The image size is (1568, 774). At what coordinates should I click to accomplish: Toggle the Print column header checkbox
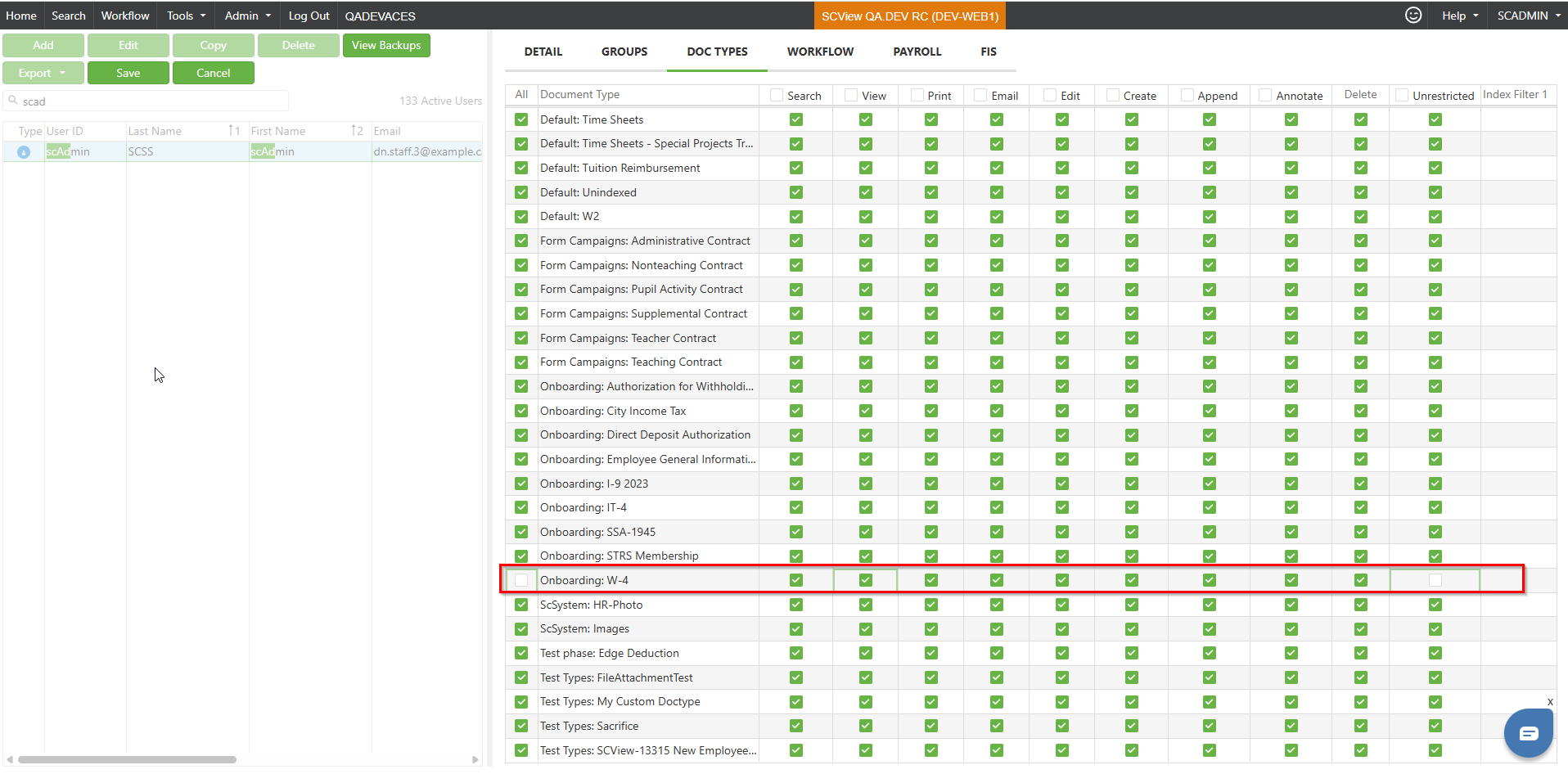tap(917, 95)
